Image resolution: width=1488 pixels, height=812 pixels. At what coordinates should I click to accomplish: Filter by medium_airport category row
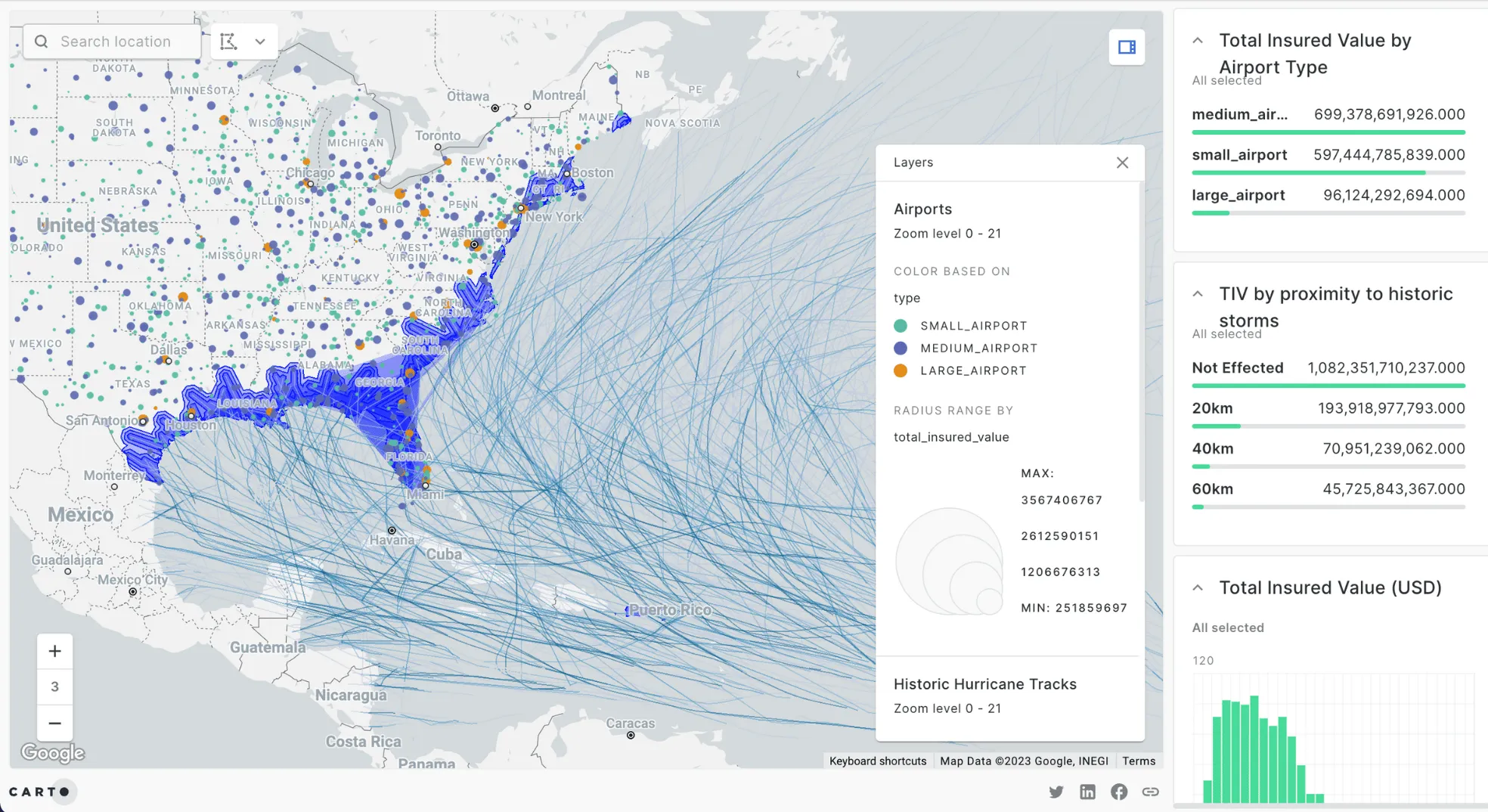pos(1328,115)
